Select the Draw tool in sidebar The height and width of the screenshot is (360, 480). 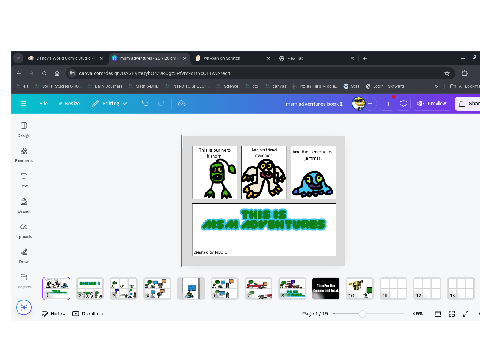(x=24, y=256)
